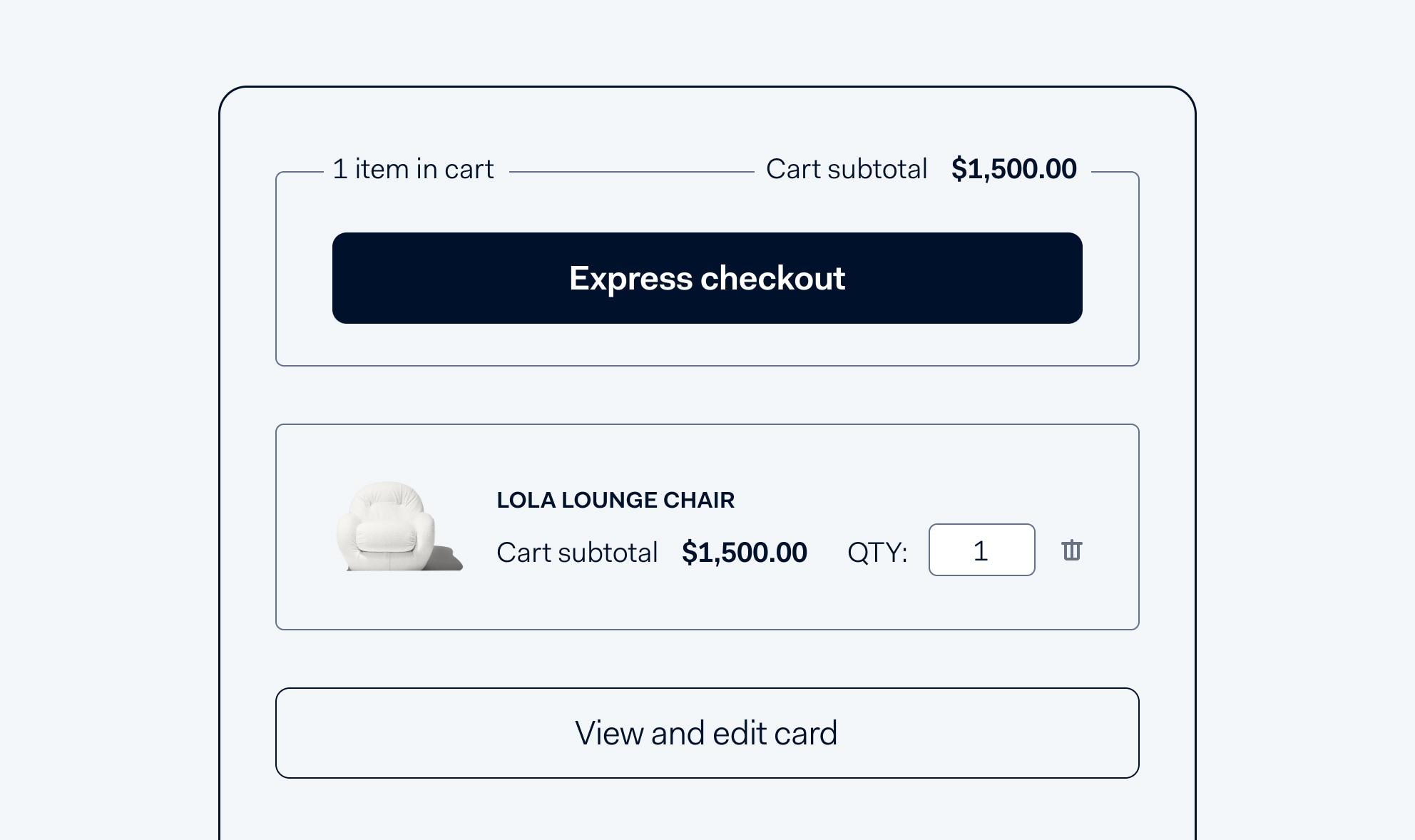Click the QTY: label text
The image size is (1415, 840).
tap(877, 553)
